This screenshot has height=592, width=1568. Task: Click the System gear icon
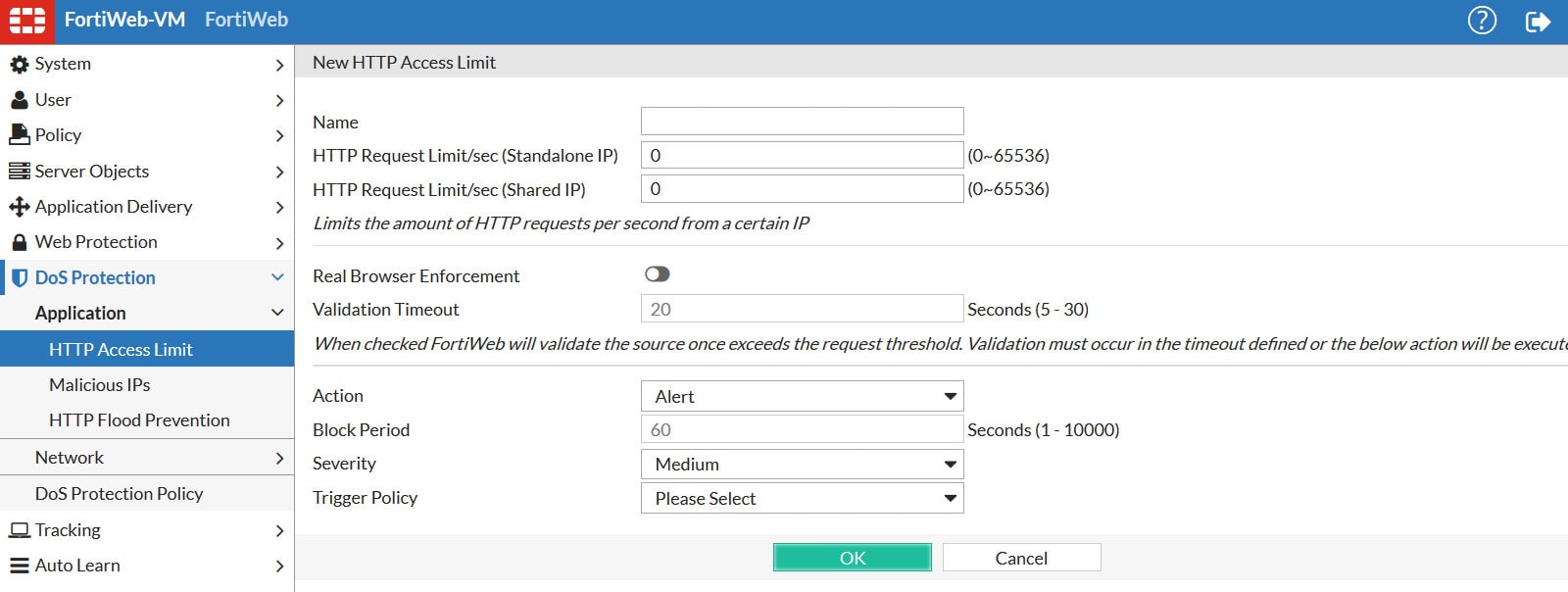coord(19,65)
